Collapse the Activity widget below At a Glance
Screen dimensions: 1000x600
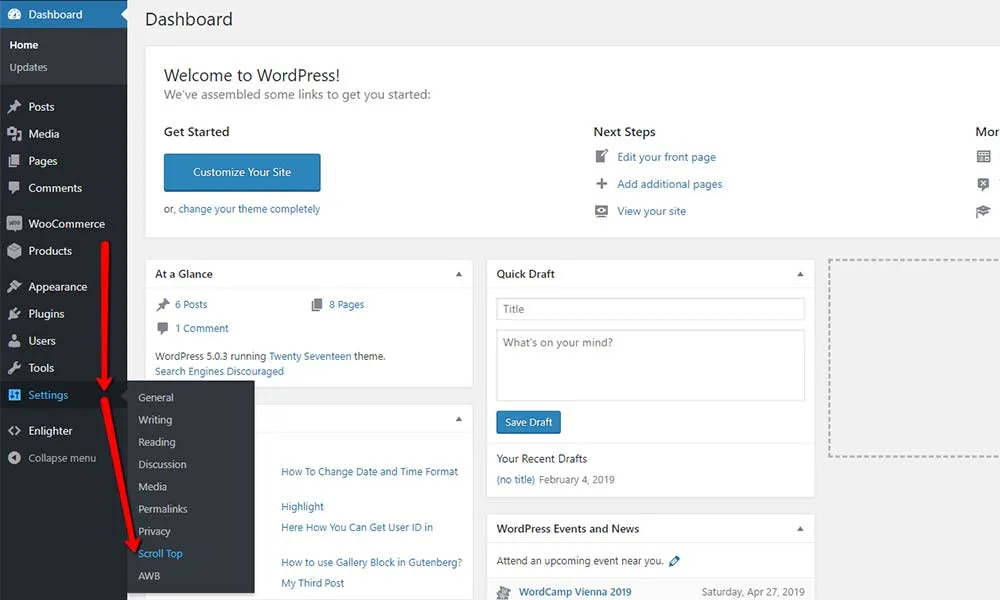click(459, 419)
